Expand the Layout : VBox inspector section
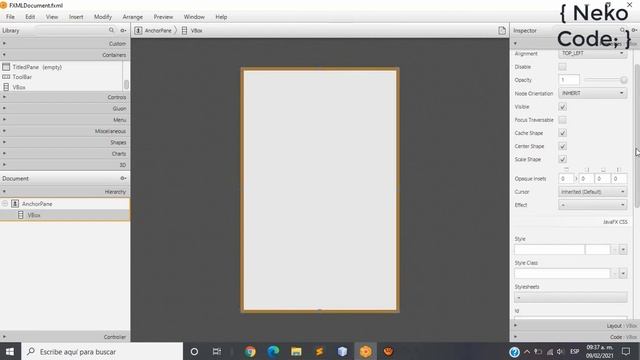This screenshot has width=640, height=360. pyautogui.click(x=574, y=325)
